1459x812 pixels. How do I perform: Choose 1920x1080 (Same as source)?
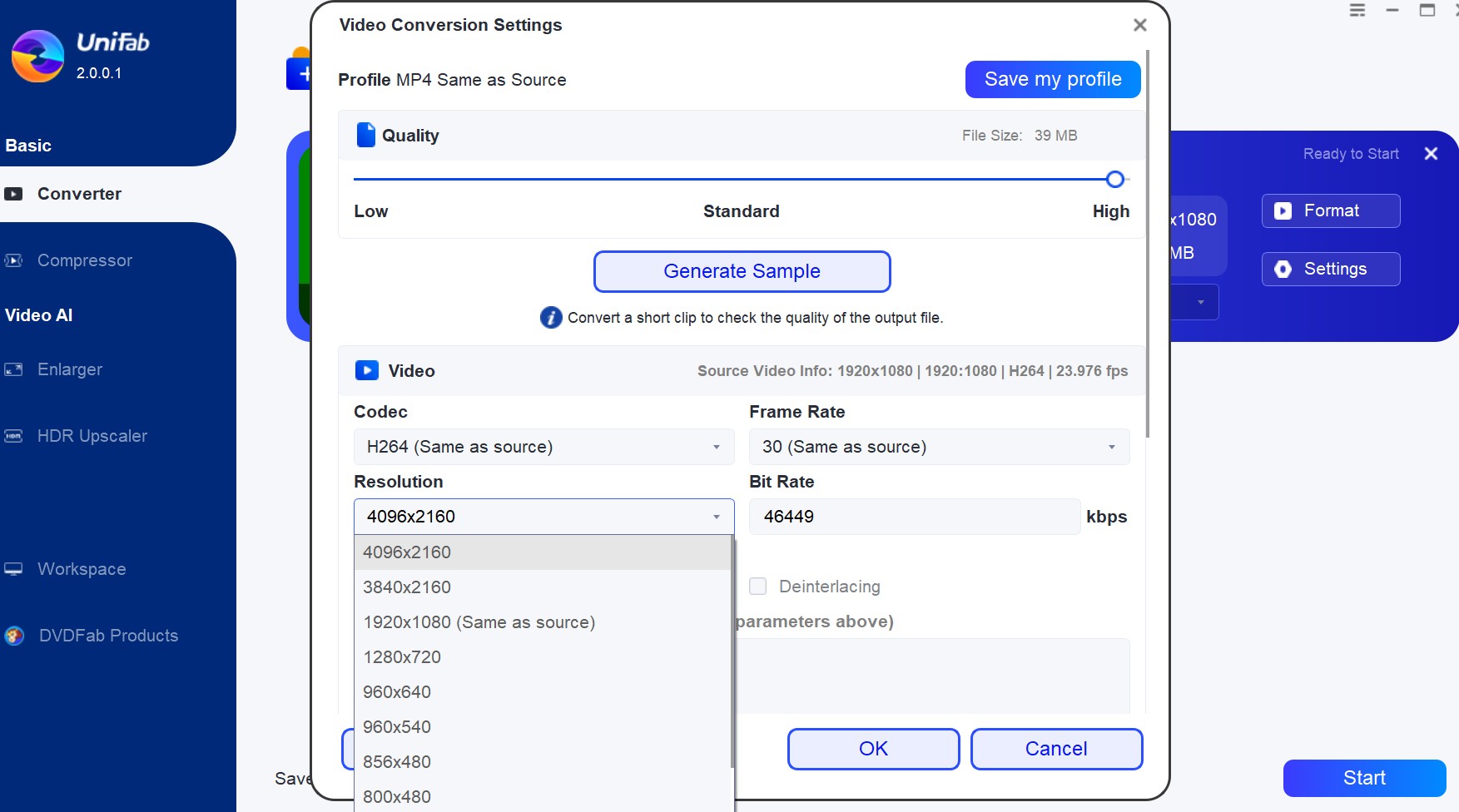click(543, 622)
